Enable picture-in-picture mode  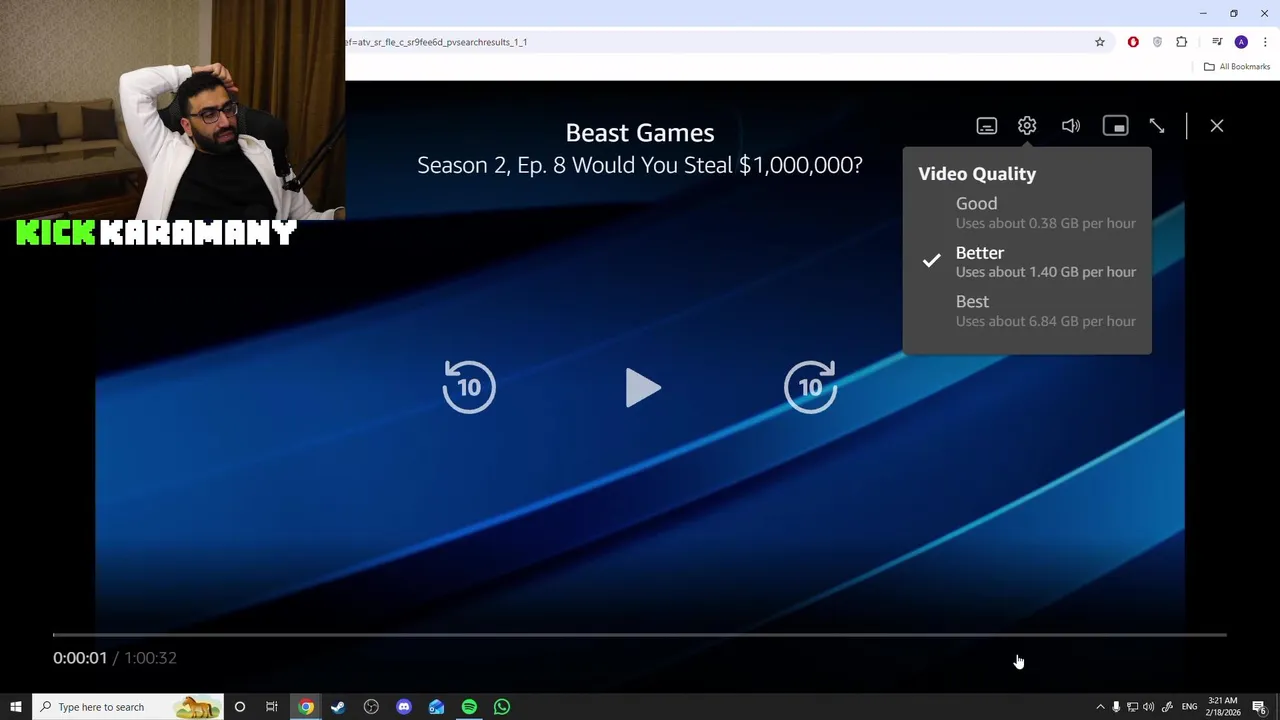coord(1115,126)
